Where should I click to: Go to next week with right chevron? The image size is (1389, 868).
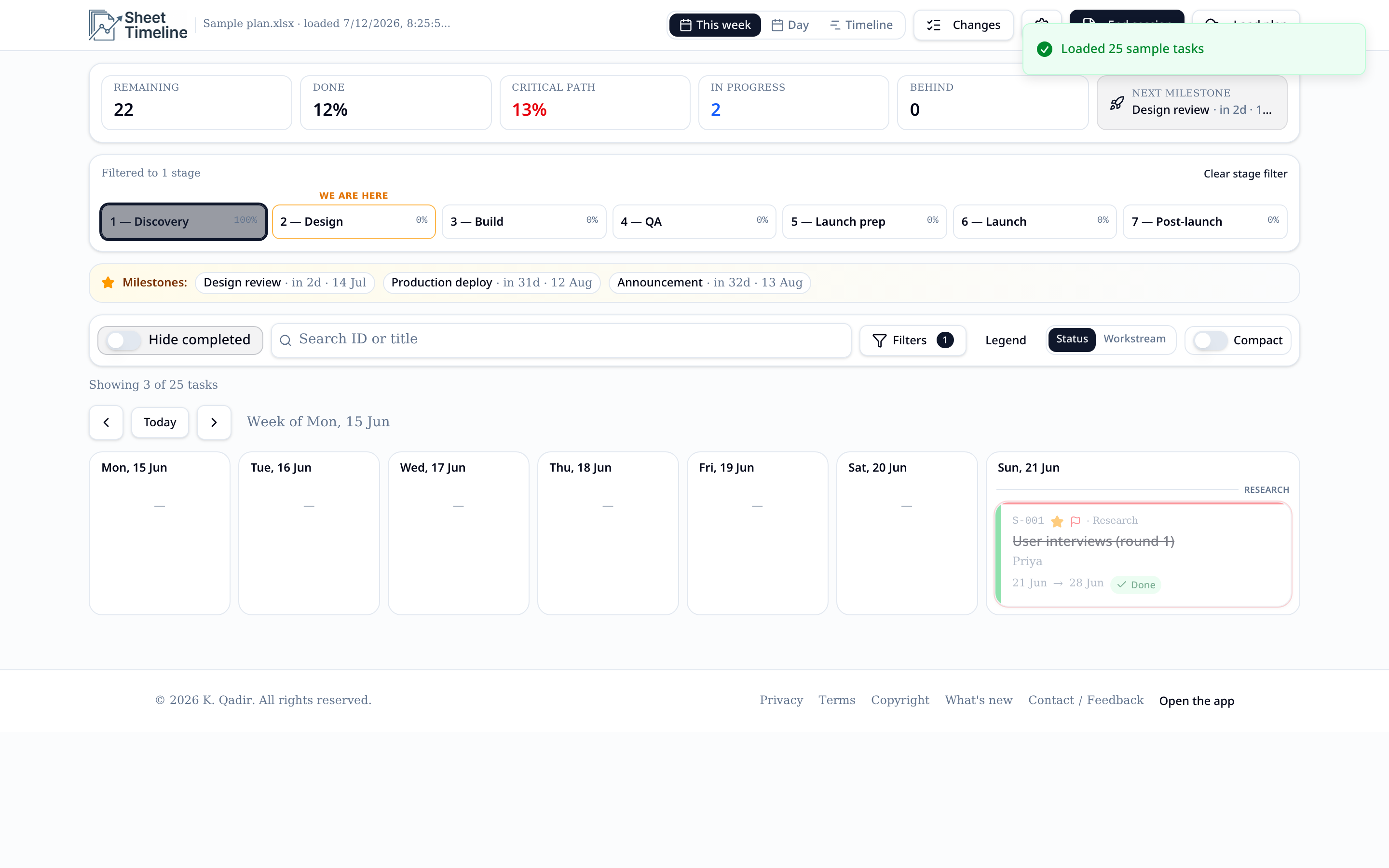(x=214, y=422)
